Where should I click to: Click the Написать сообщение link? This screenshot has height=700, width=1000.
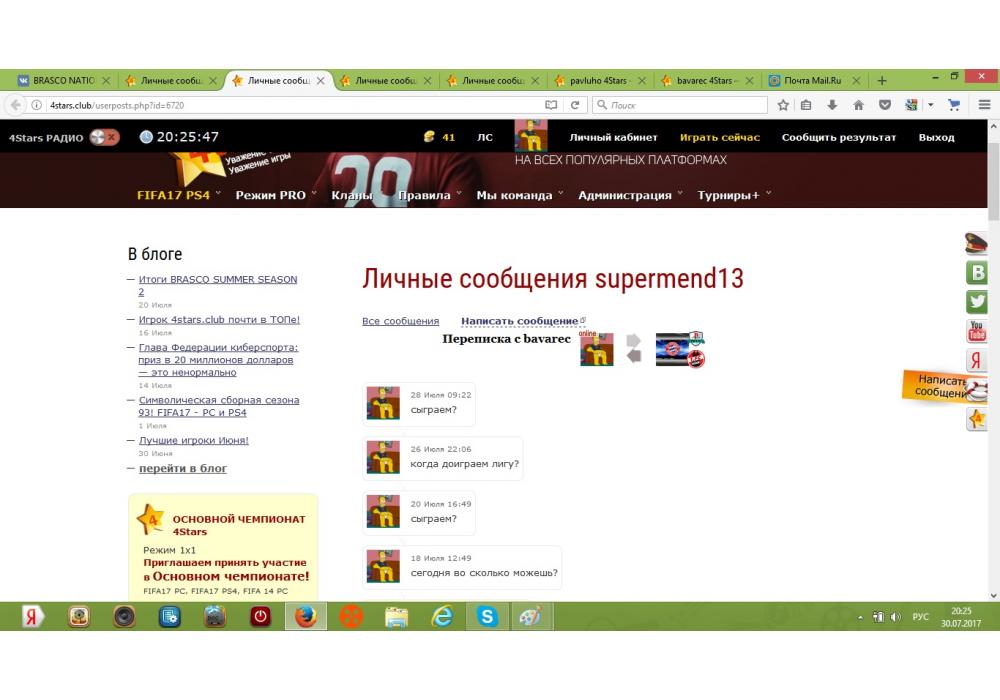tap(520, 321)
